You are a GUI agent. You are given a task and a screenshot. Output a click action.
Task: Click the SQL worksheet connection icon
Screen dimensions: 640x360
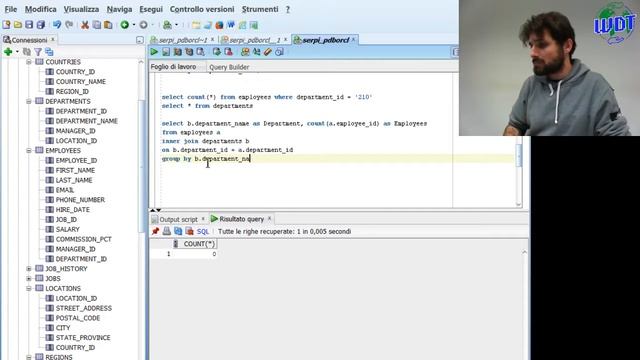click(167, 25)
